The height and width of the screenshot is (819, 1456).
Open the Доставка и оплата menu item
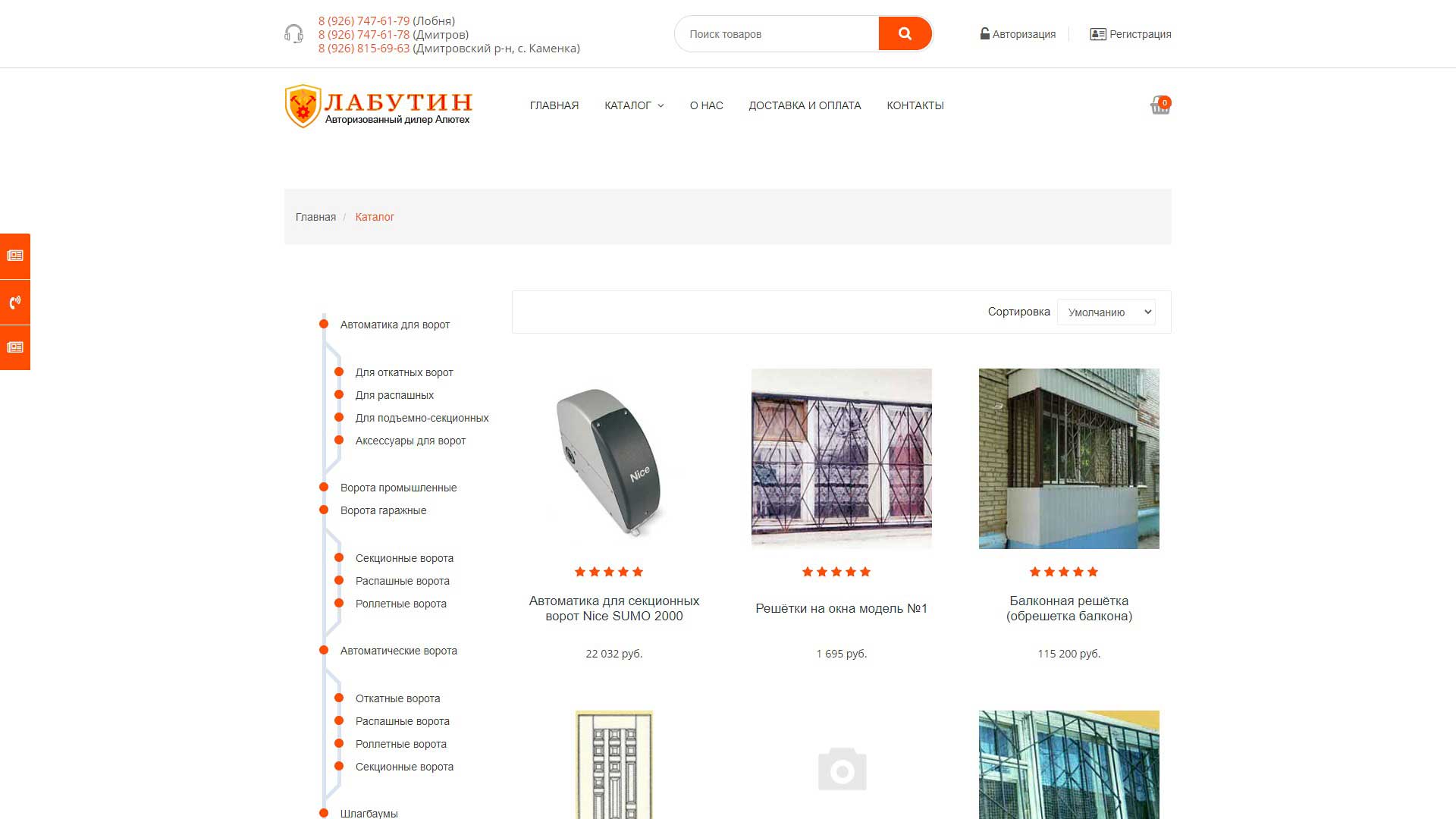pos(805,105)
